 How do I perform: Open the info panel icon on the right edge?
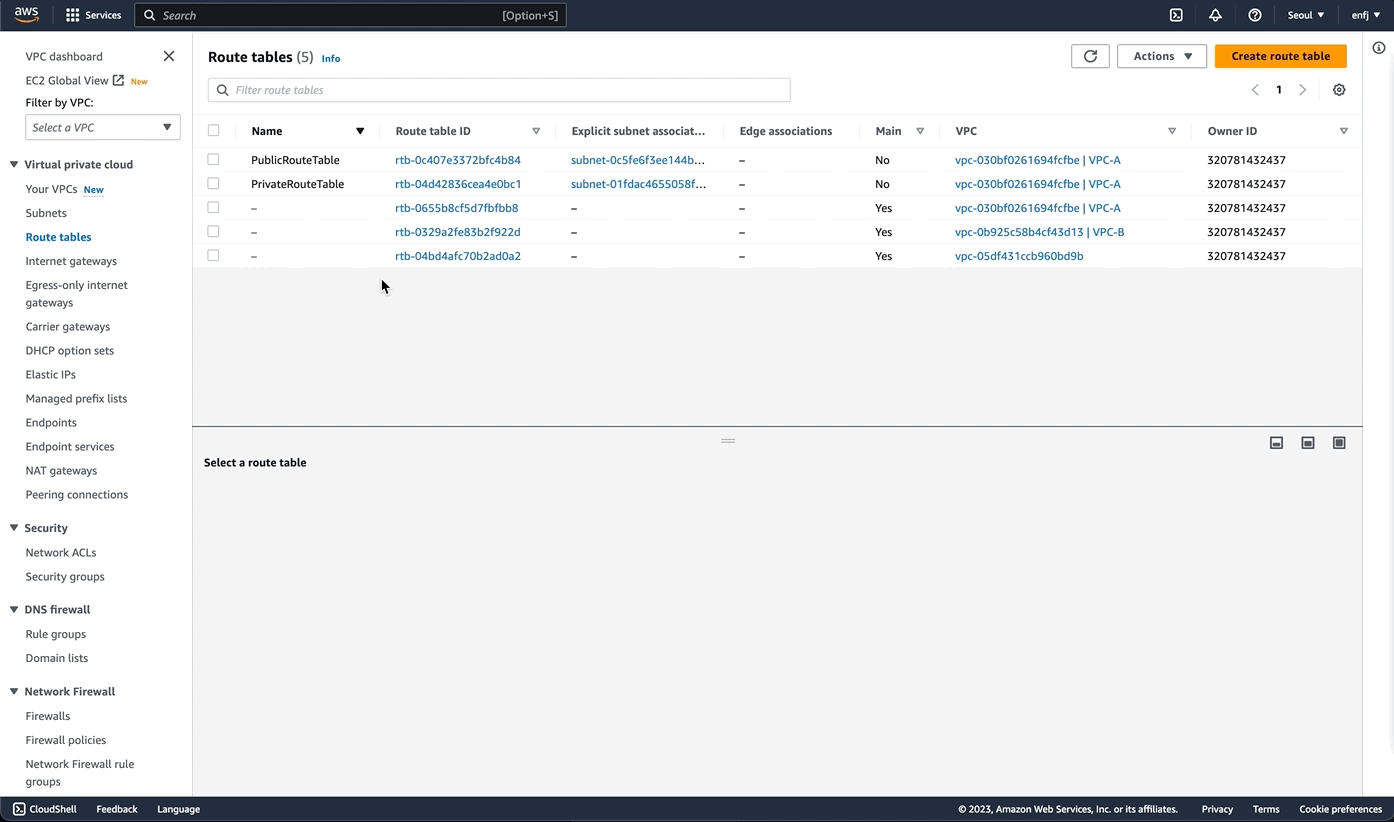[x=1378, y=48]
